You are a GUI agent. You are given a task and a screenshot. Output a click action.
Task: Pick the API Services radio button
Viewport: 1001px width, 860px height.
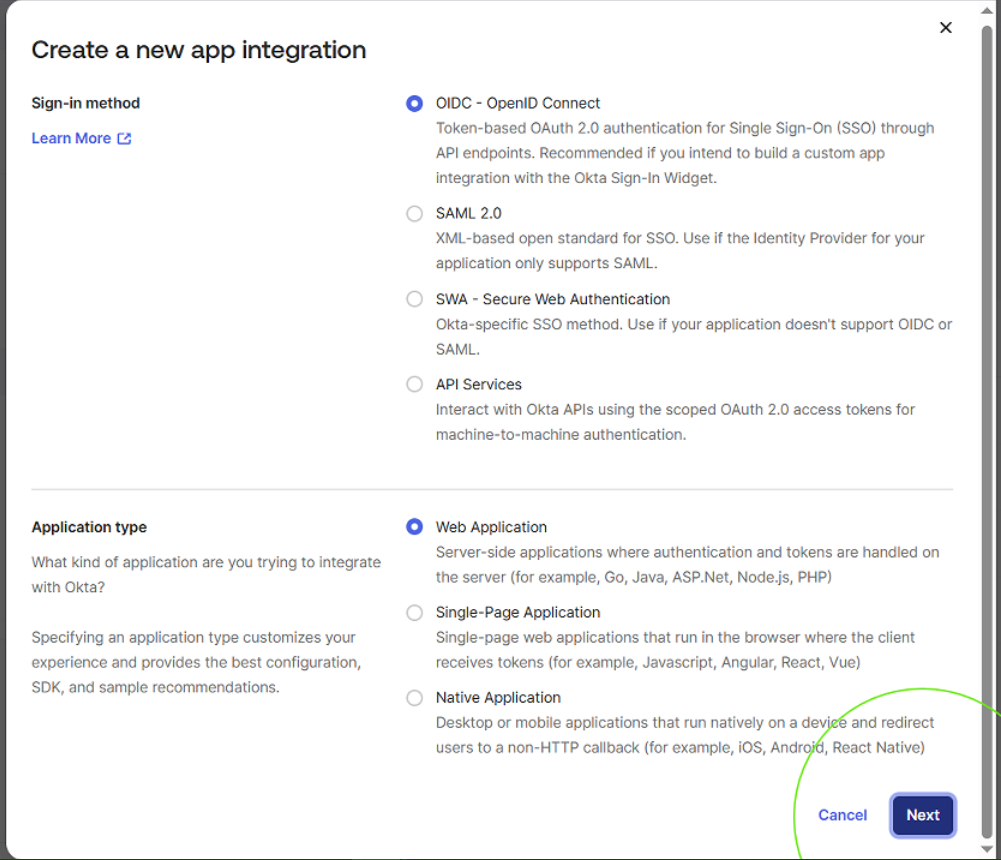coord(414,384)
